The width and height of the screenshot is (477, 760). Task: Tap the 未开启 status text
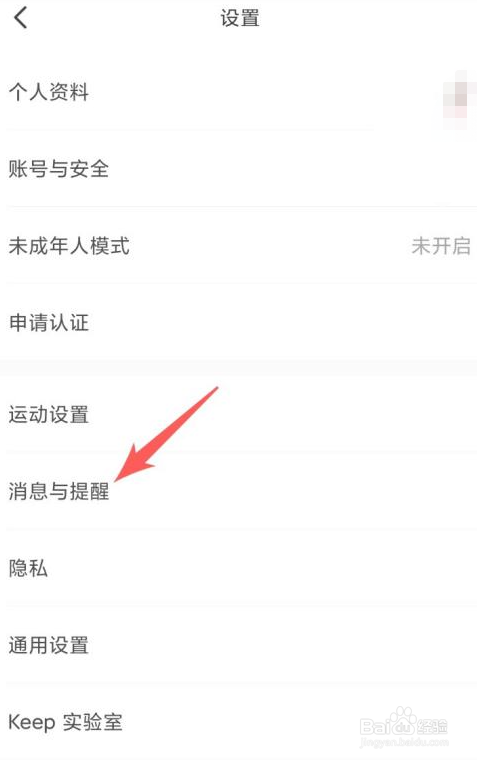tap(441, 246)
